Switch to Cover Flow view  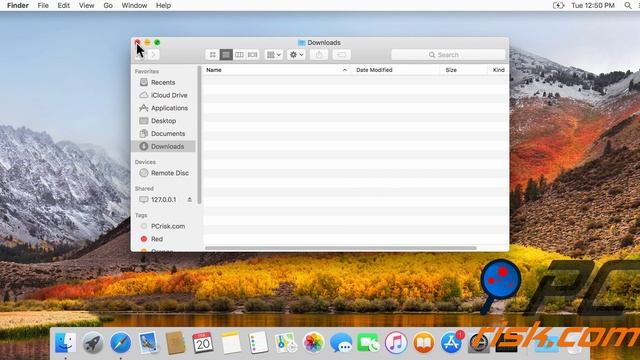pyautogui.click(x=253, y=55)
